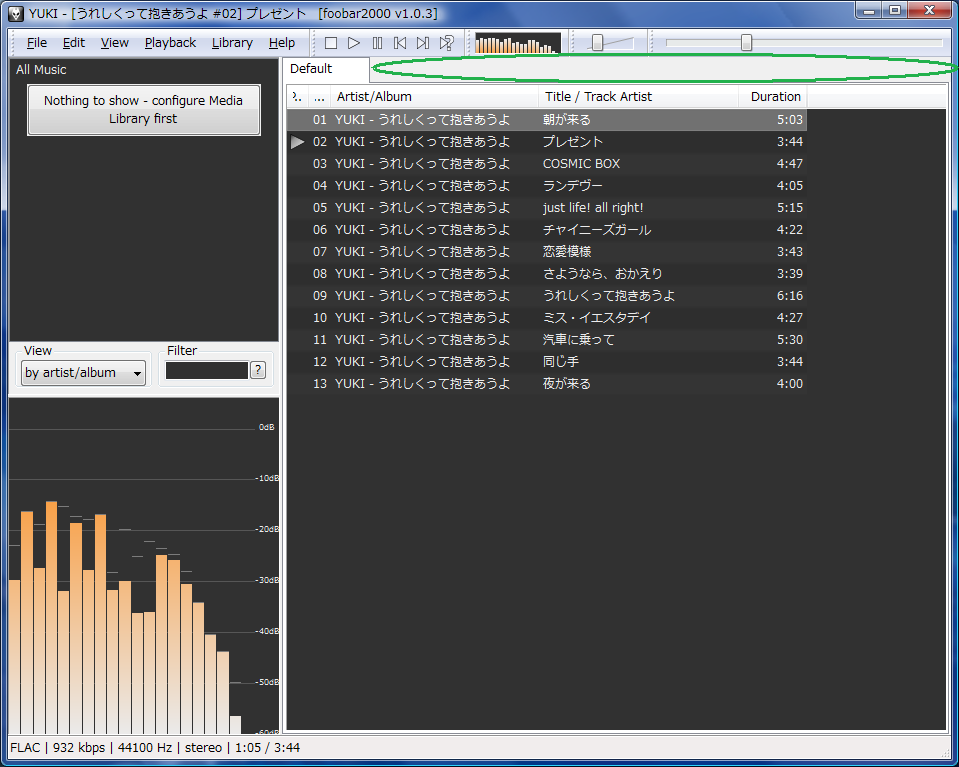The width and height of the screenshot is (959, 767).
Task: Open the 'by artist/album' view dropdown
Action: [83, 372]
